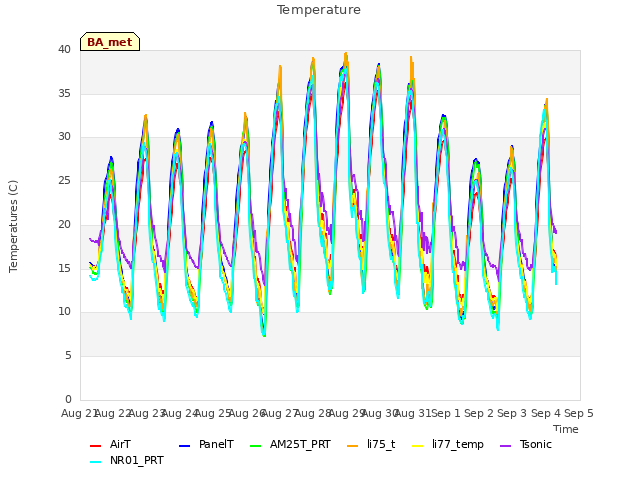Click the Aug 25 x-axis tick label
This screenshot has height=480, width=640.
click(213, 413)
